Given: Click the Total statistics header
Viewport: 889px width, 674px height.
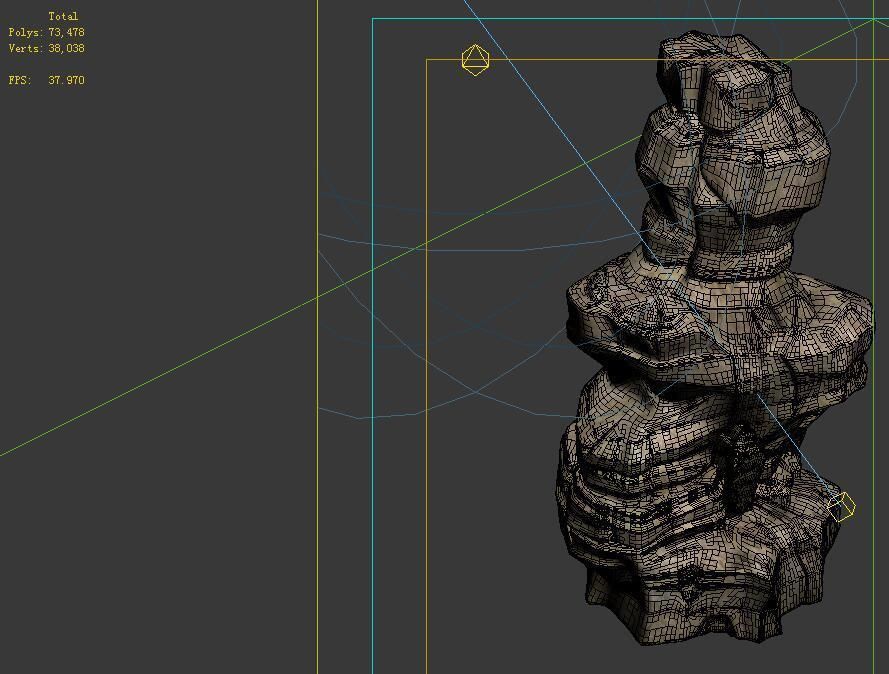Looking at the screenshot, I should pyautogui.click(x=63, y=16).
